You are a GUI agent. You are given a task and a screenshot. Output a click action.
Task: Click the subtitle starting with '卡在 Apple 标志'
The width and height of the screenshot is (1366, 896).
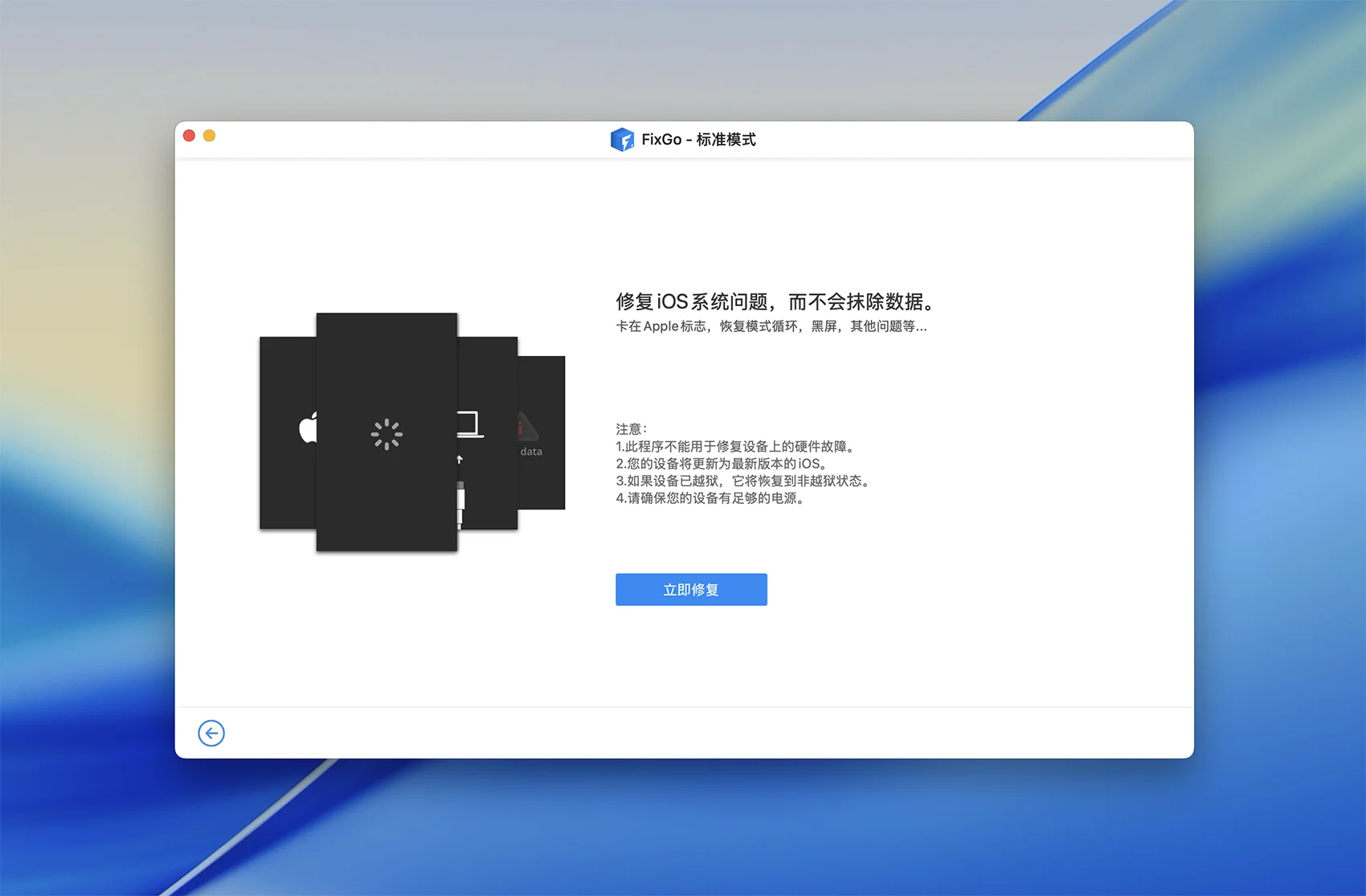(771, 326)
